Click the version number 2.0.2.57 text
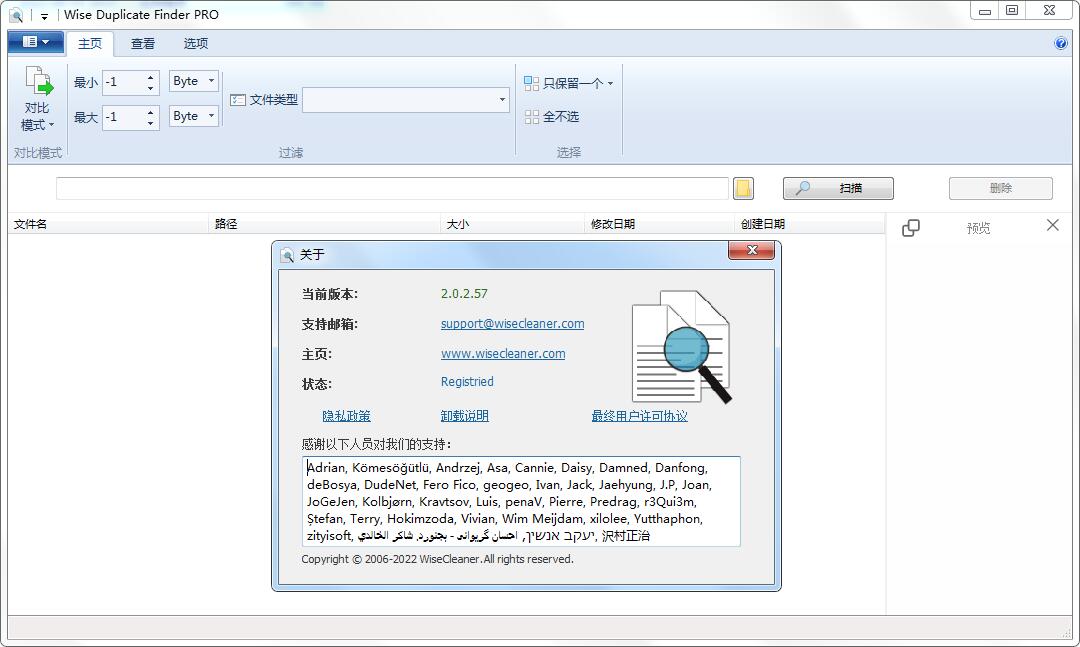This screenshot has height=647, width=1080. (464, 294)
